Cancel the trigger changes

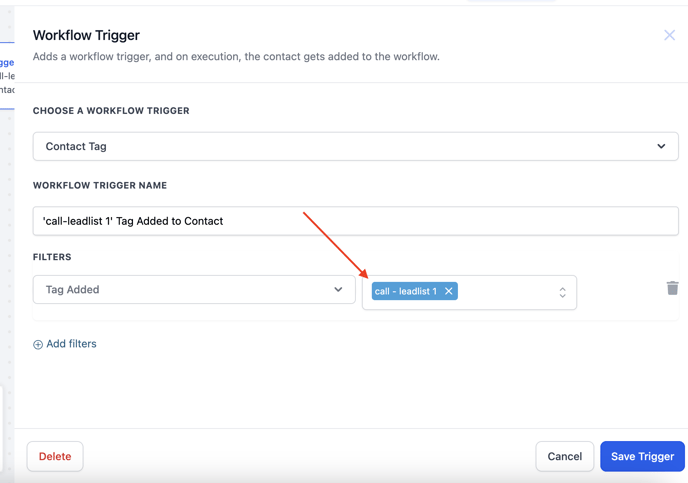[564, 456]
